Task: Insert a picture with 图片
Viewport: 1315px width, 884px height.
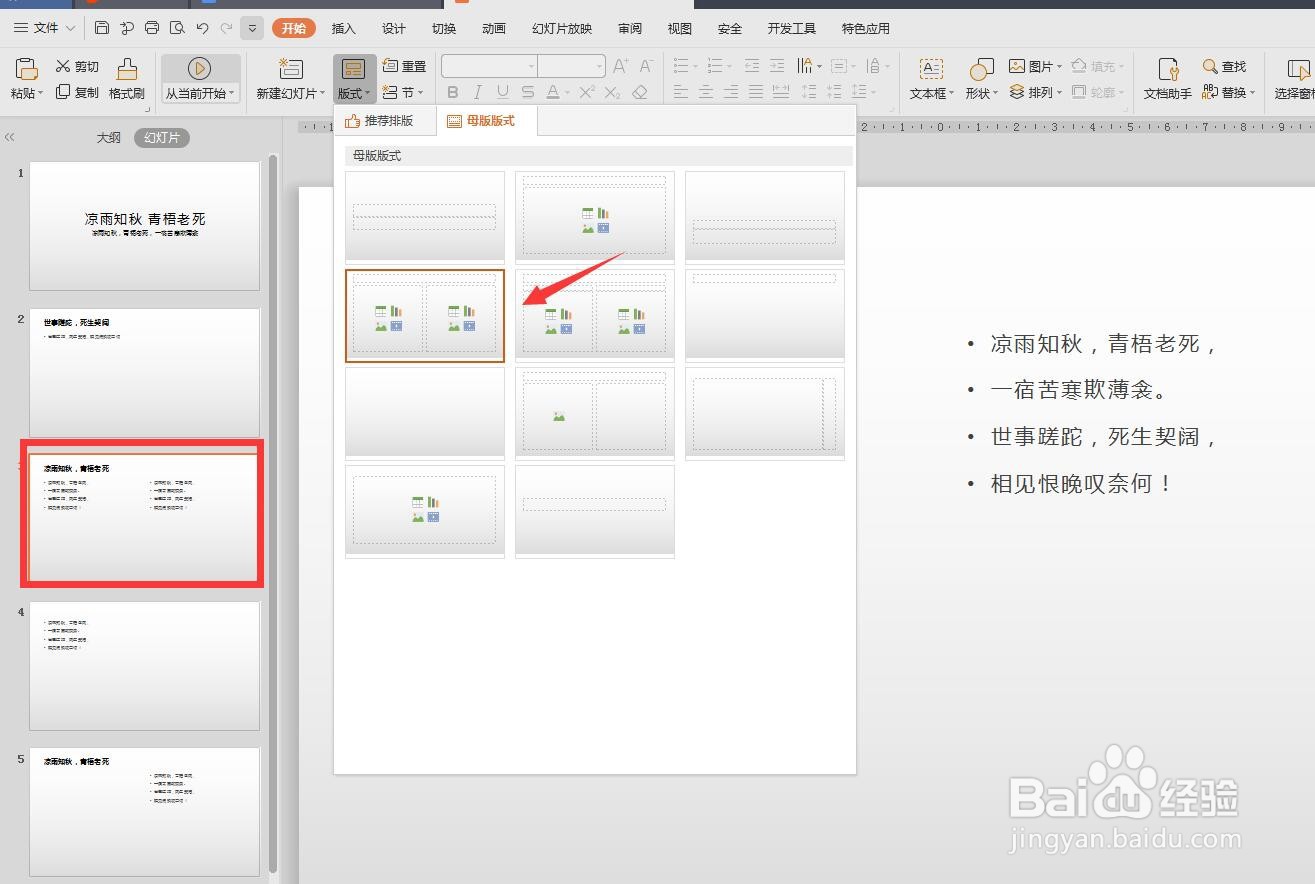Action: point(1035,66)
